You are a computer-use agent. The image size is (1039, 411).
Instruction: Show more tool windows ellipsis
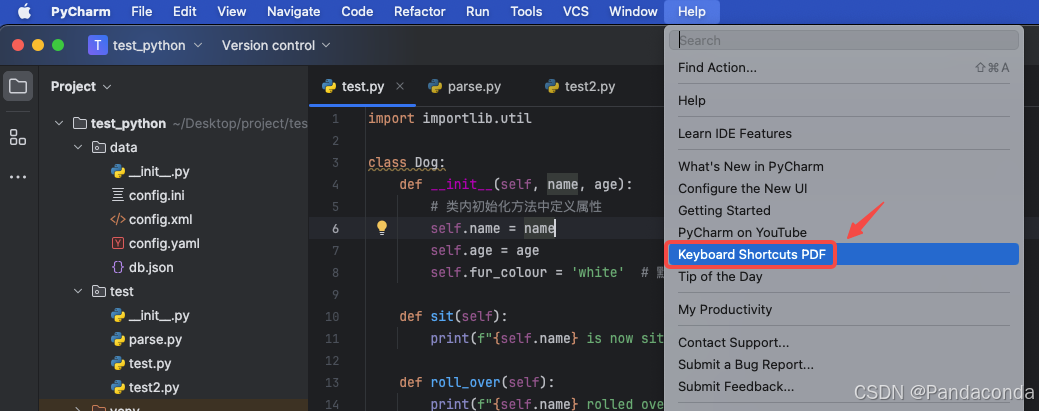click(x=18, y=177)
